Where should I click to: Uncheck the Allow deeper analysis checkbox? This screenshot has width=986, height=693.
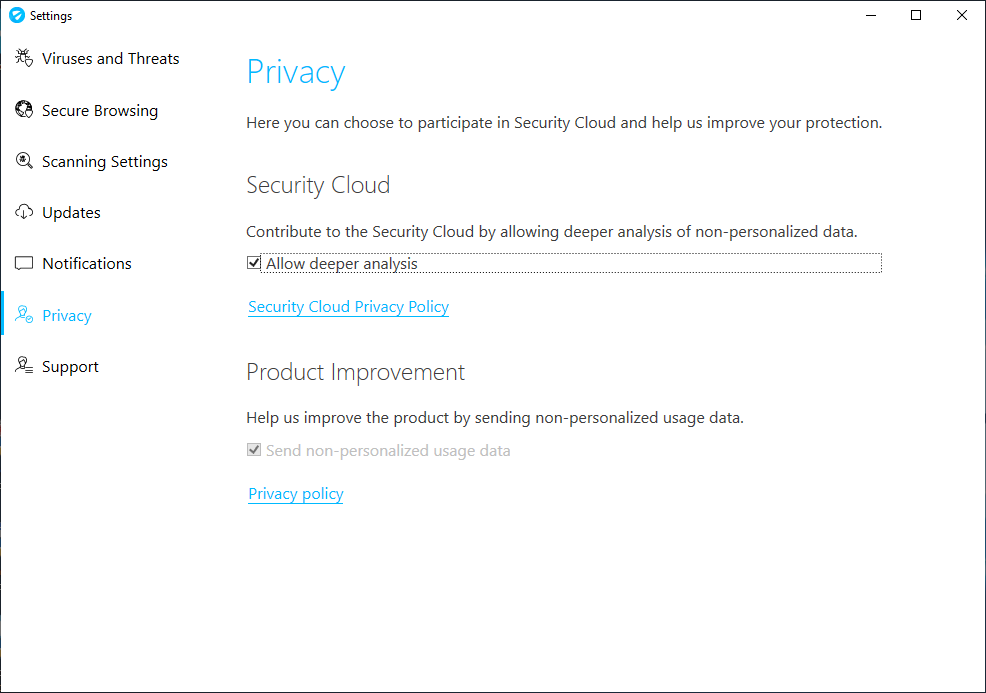coord(254,263)
